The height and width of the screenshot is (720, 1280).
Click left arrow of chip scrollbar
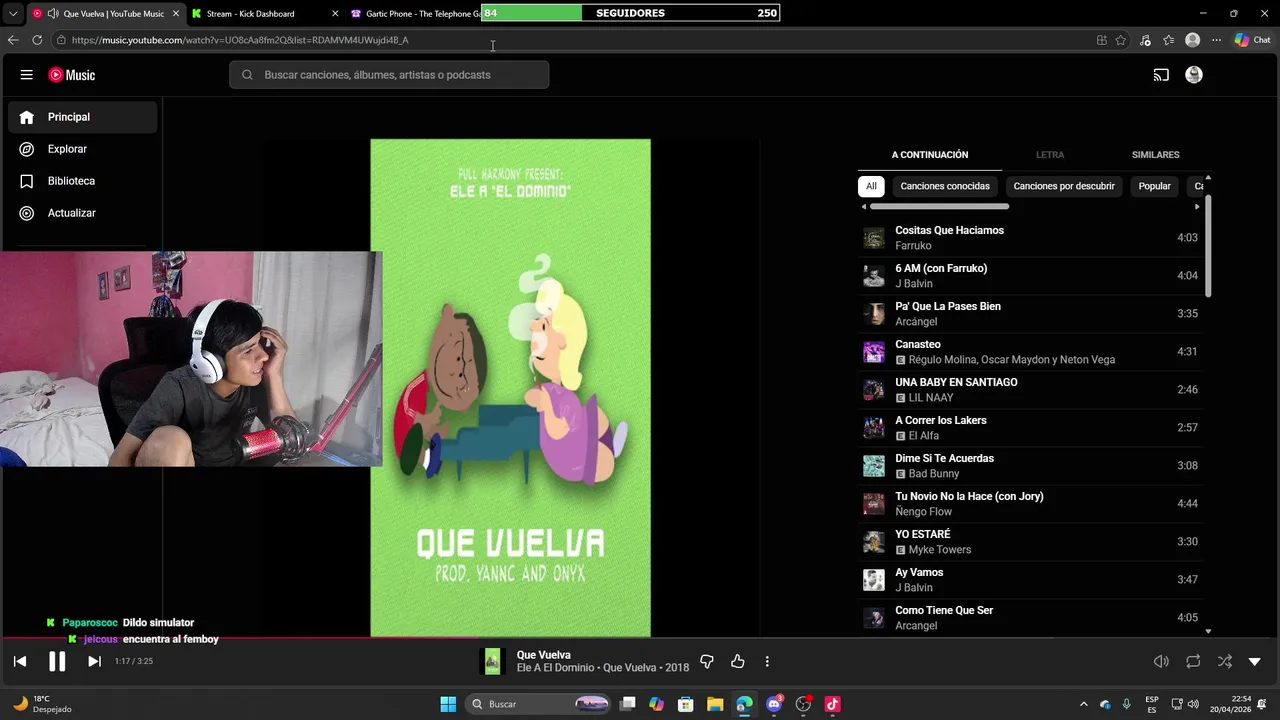click(x=864, y=207)
